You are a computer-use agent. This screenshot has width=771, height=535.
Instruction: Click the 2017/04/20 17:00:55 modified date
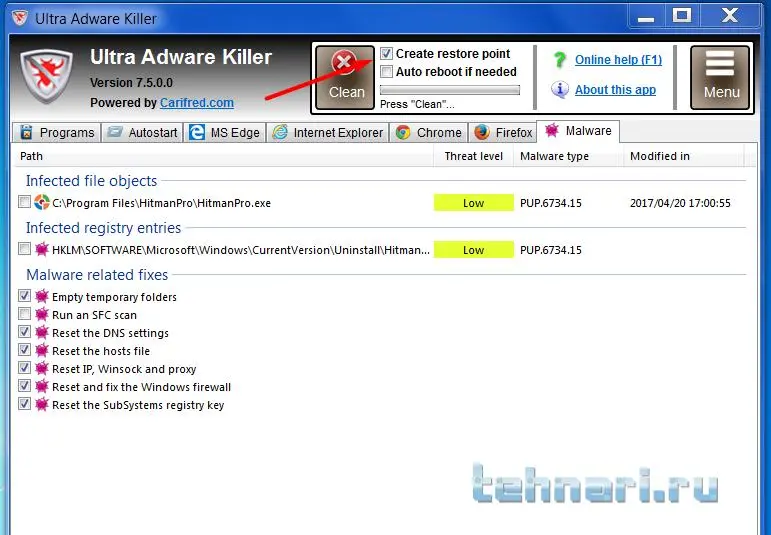point(680,203)
